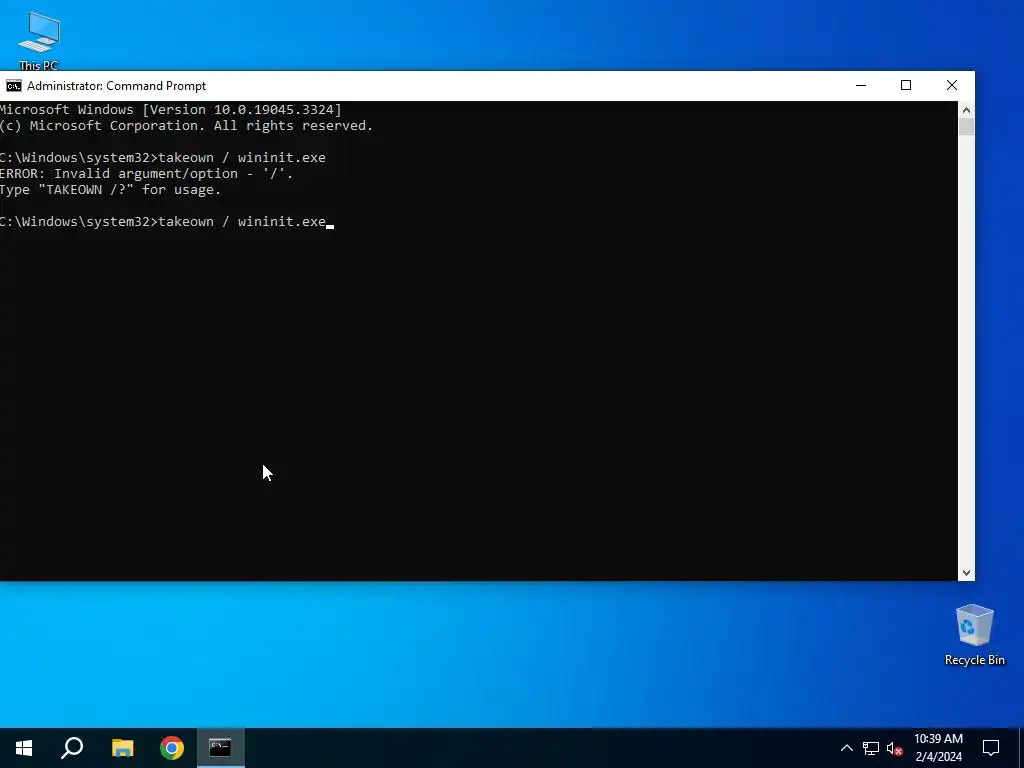Click the Microsoft Windows version line
Screen dimensions: 1024x768
[x=170, y=110]
